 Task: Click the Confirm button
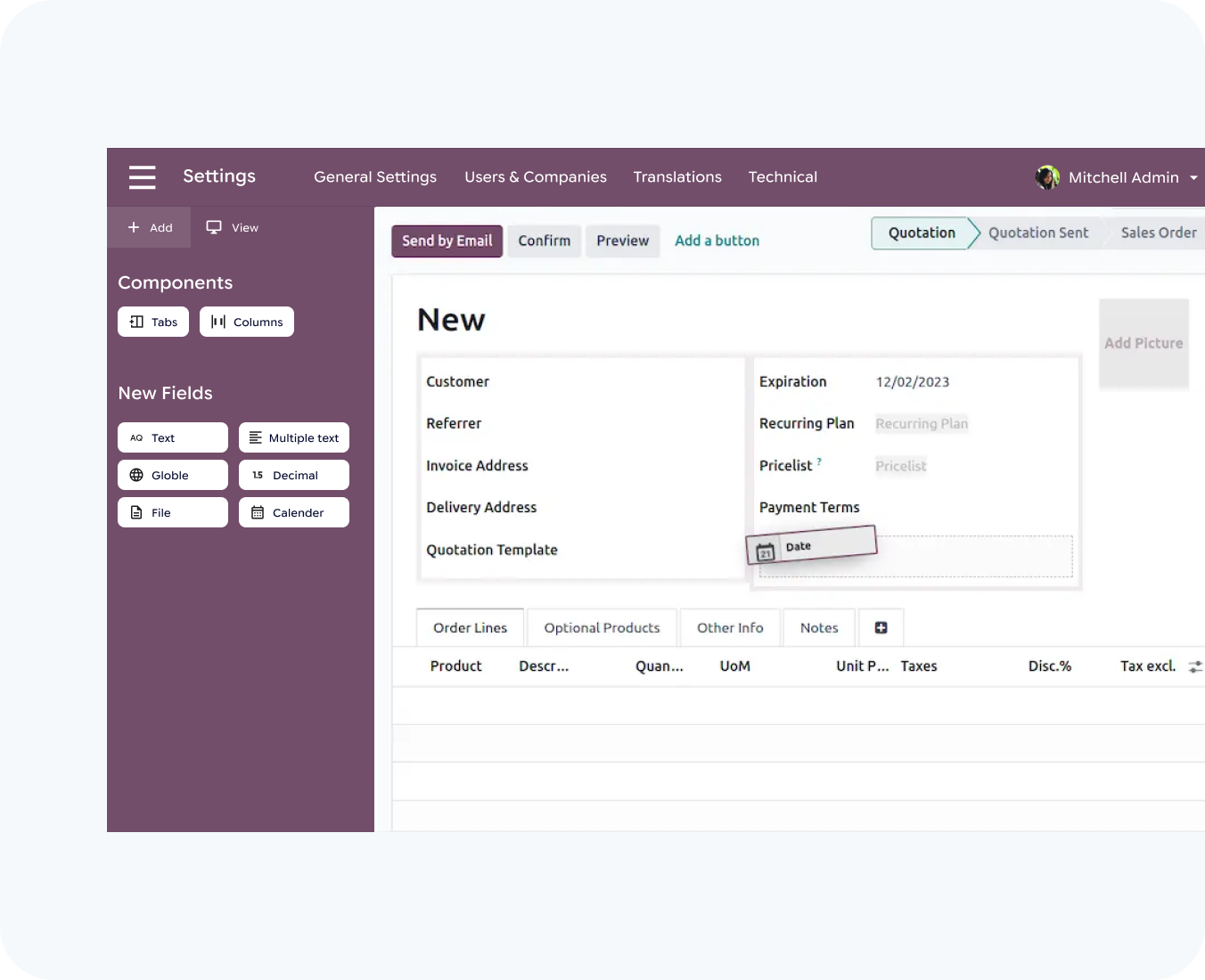click(x=545, y=241)
